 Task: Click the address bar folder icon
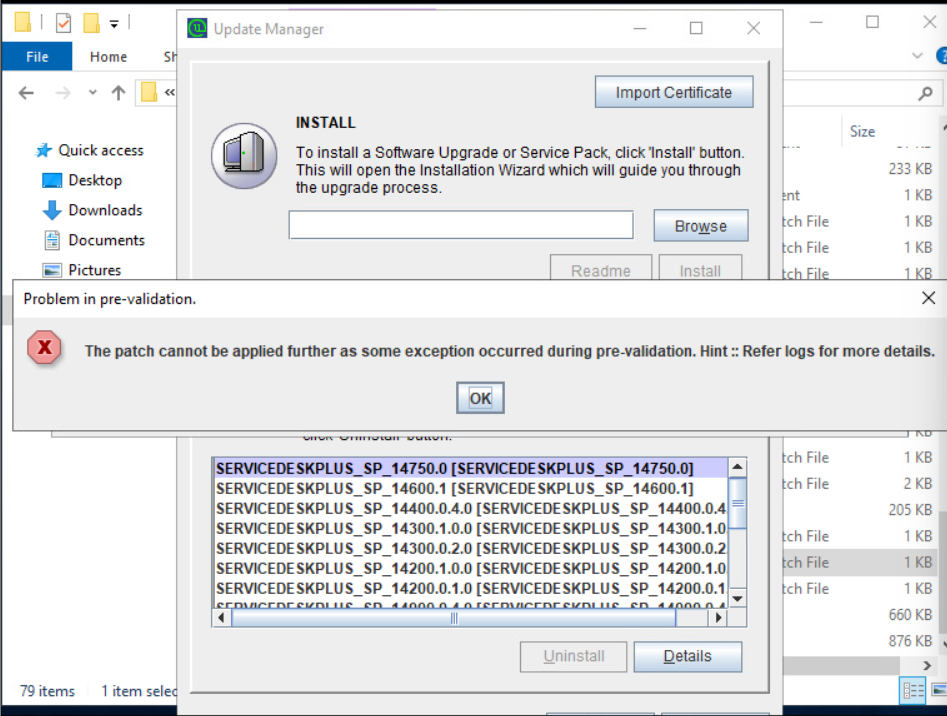149,92
